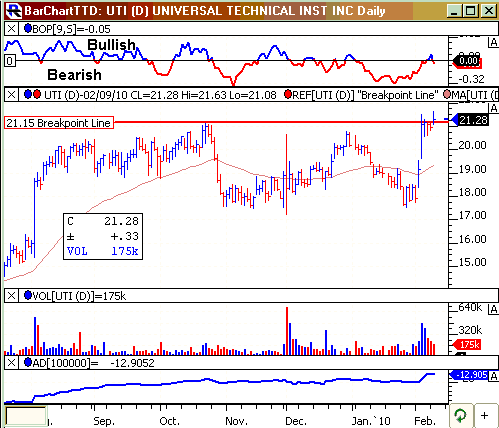Toggle the A autoscale button in price pane
499x428 pixels.
[493, 108]
